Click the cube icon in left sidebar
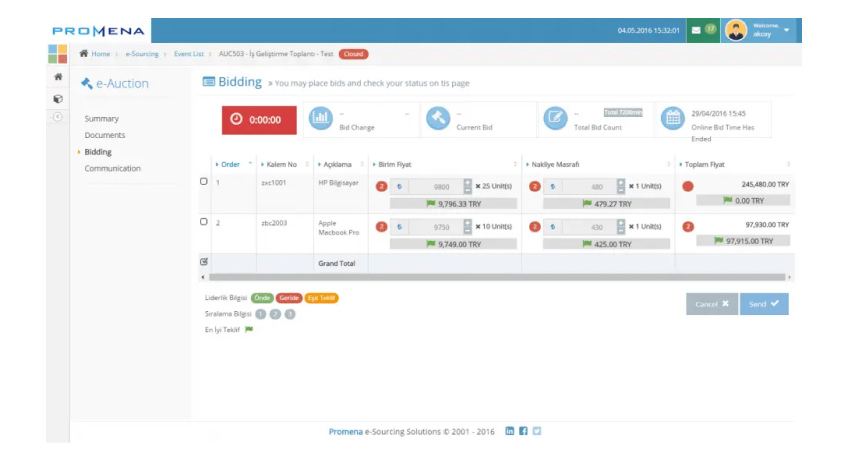847x460 pixels. [58, 98]
